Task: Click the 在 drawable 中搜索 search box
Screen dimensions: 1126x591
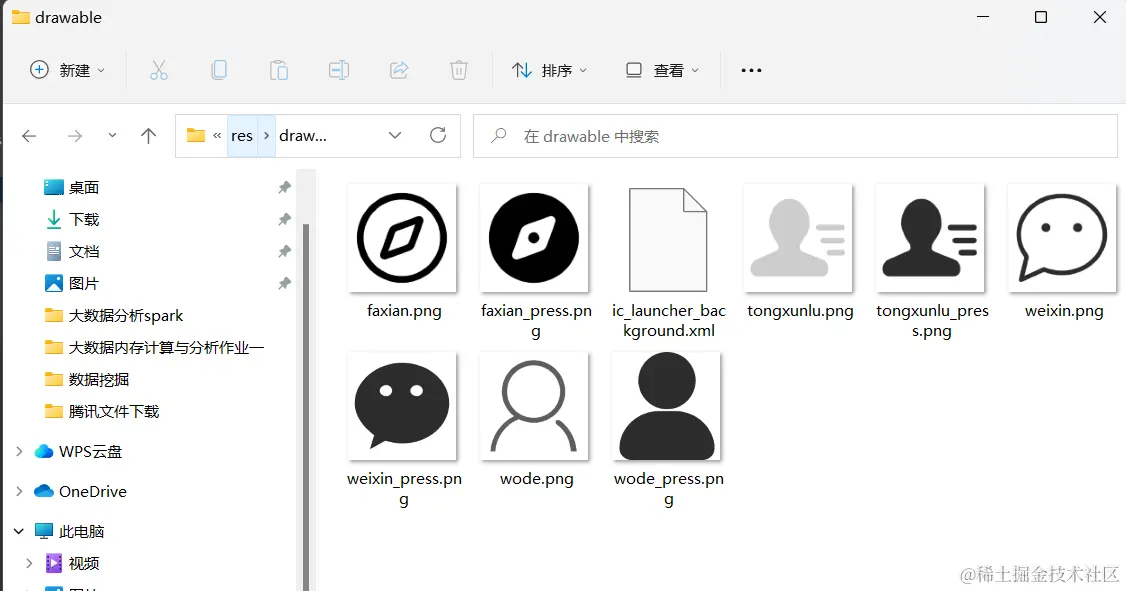Action: pyautogui.click(x=795, y=136)
